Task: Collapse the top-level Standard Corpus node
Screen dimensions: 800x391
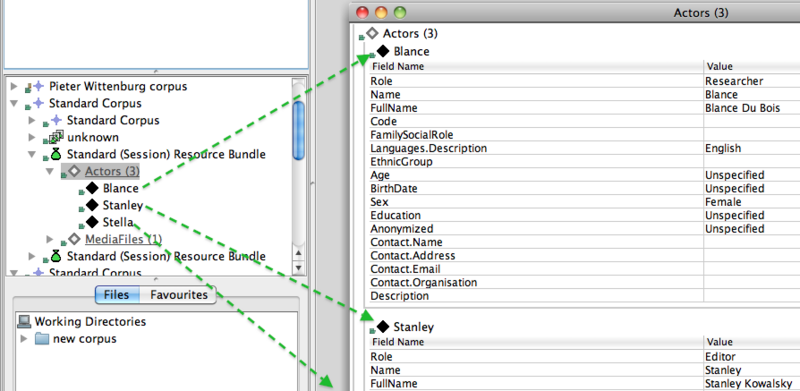Action: pyautogui.click(x=14, y=103)
